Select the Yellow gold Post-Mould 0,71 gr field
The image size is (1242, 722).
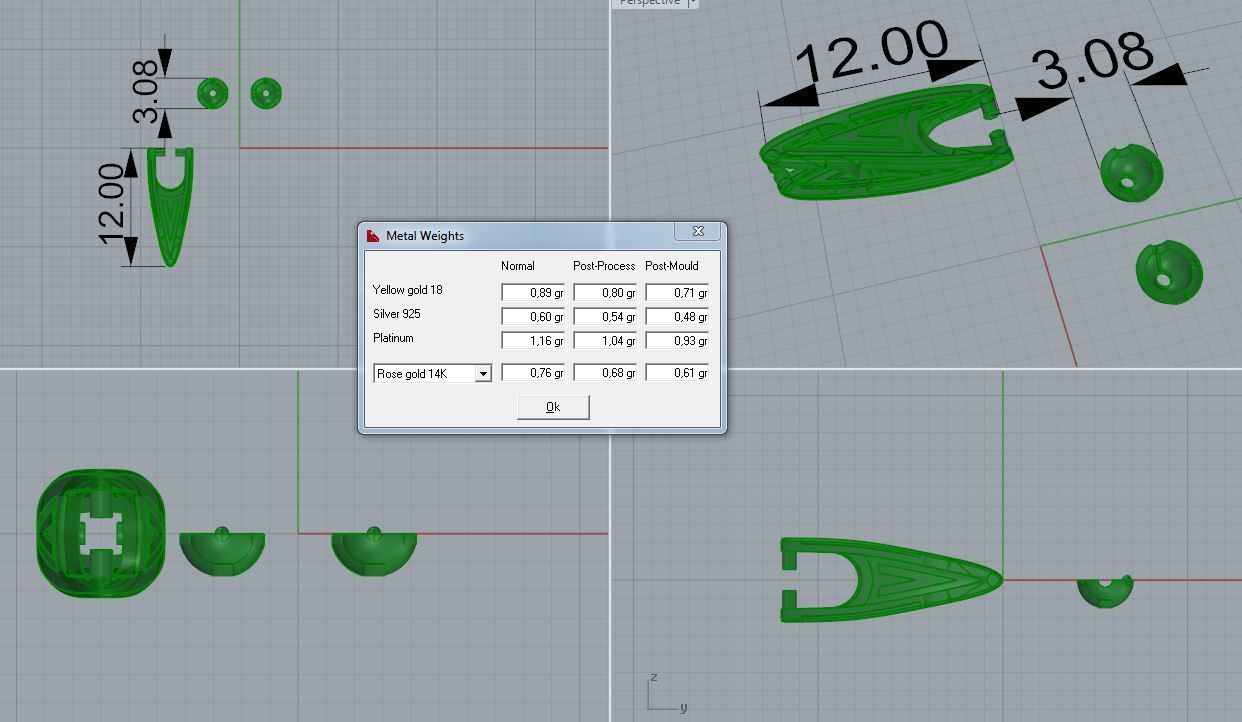coord(677,292)
